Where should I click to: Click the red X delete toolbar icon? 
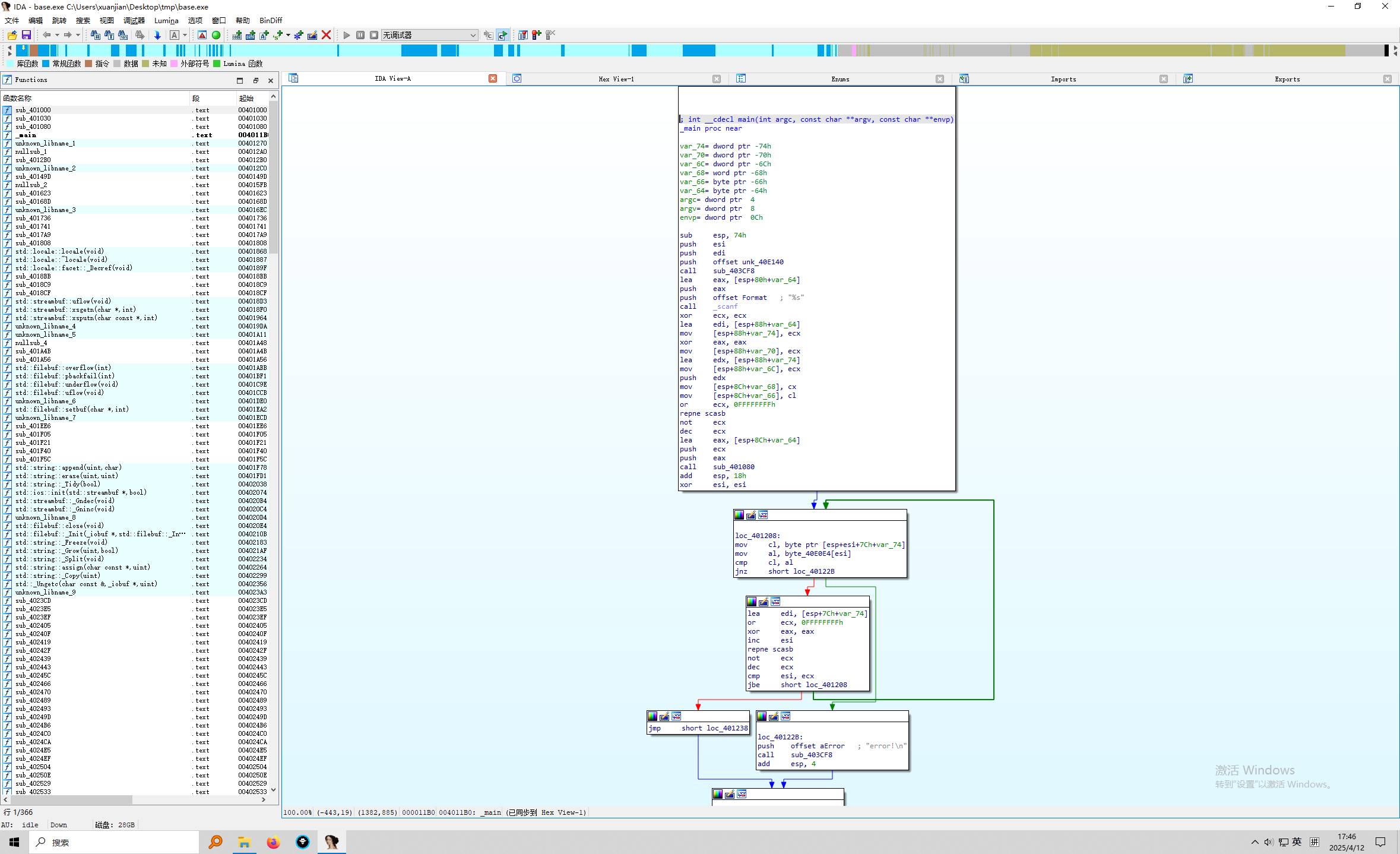[x=326, y=35]
